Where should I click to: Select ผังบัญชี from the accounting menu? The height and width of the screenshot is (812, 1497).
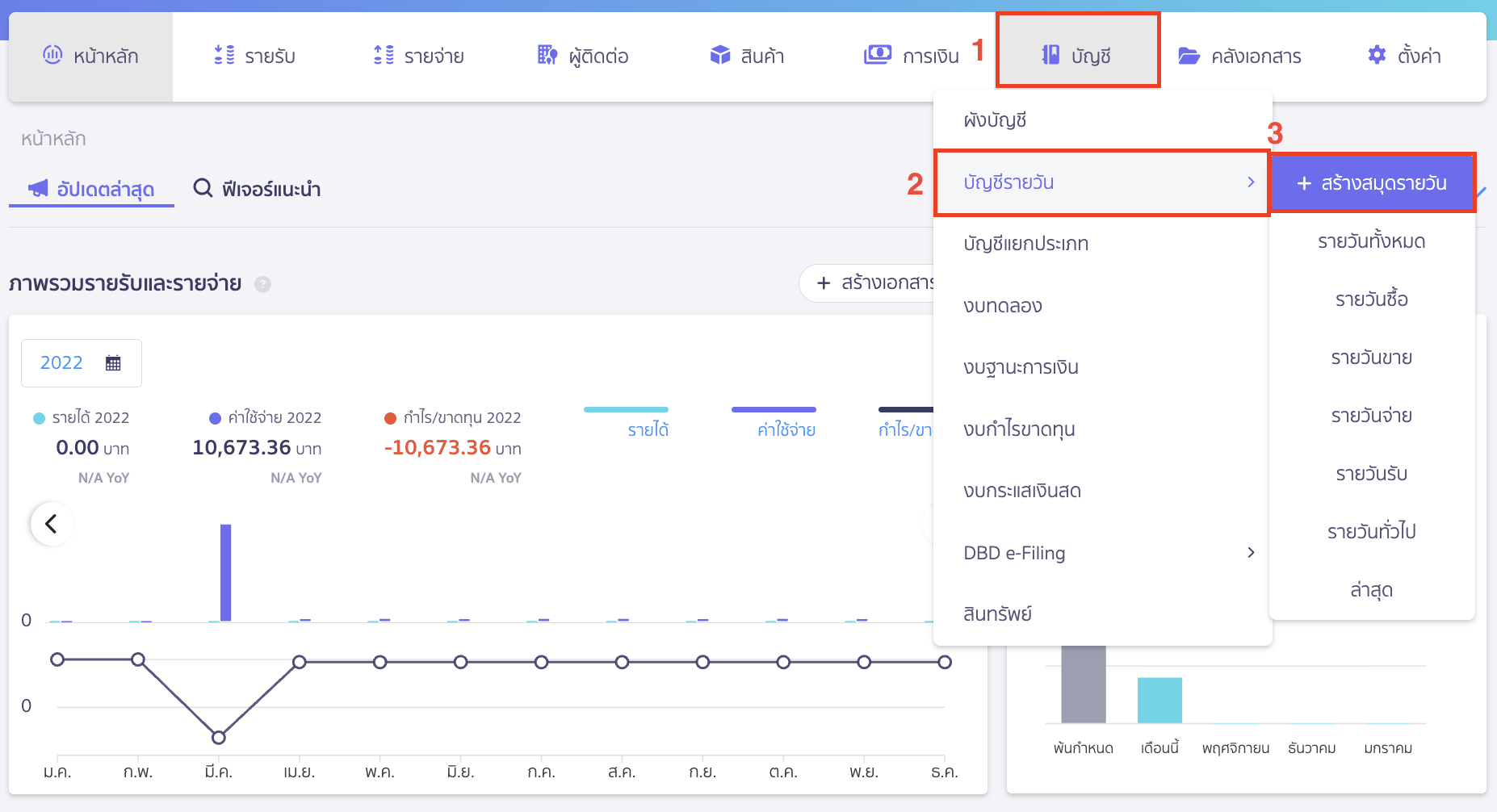point(995,120)
